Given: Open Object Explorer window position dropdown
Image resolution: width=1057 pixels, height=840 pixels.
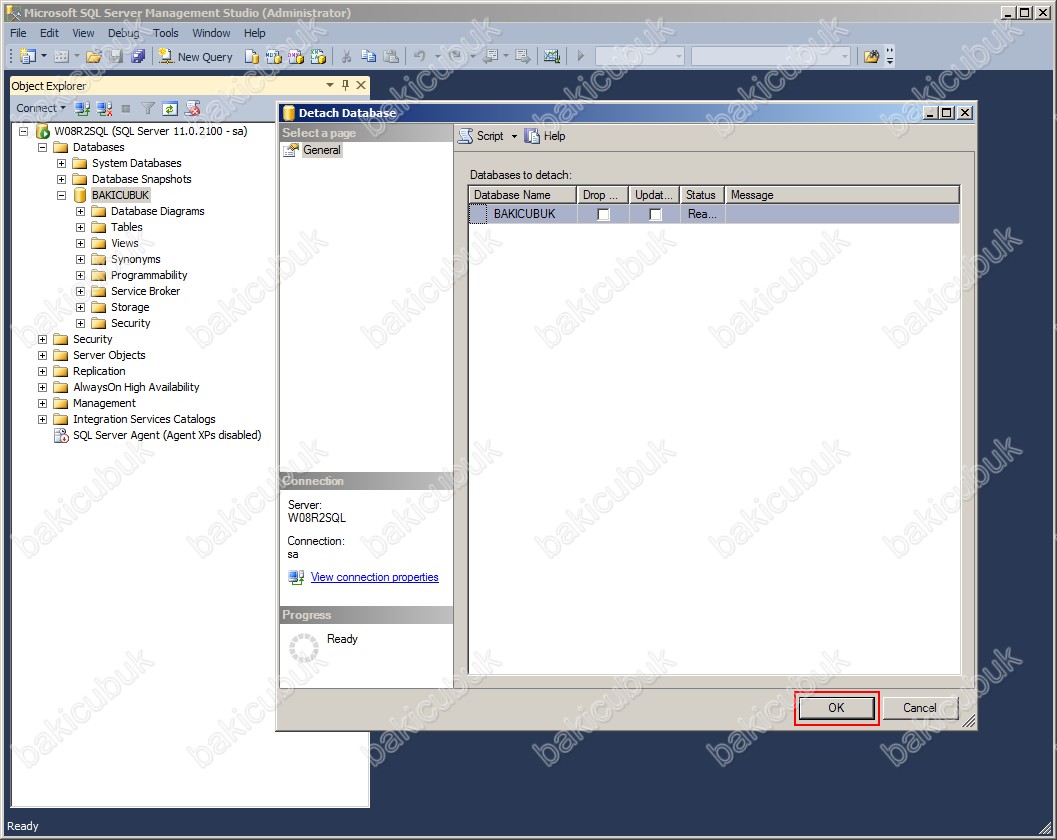Looking at the screenshot, I should click(330, 85).
